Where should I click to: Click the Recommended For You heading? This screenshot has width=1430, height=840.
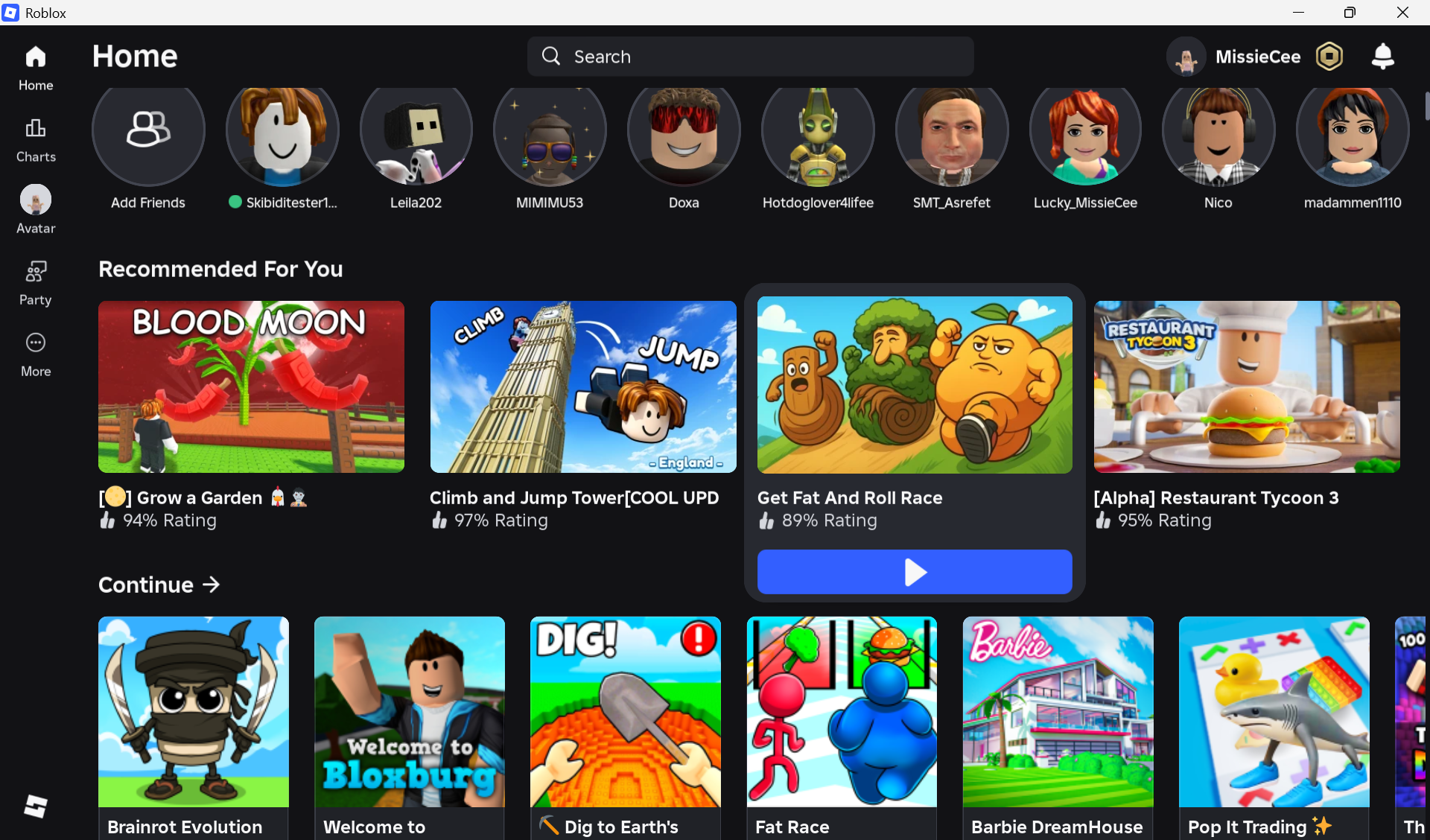pos(220,269)
